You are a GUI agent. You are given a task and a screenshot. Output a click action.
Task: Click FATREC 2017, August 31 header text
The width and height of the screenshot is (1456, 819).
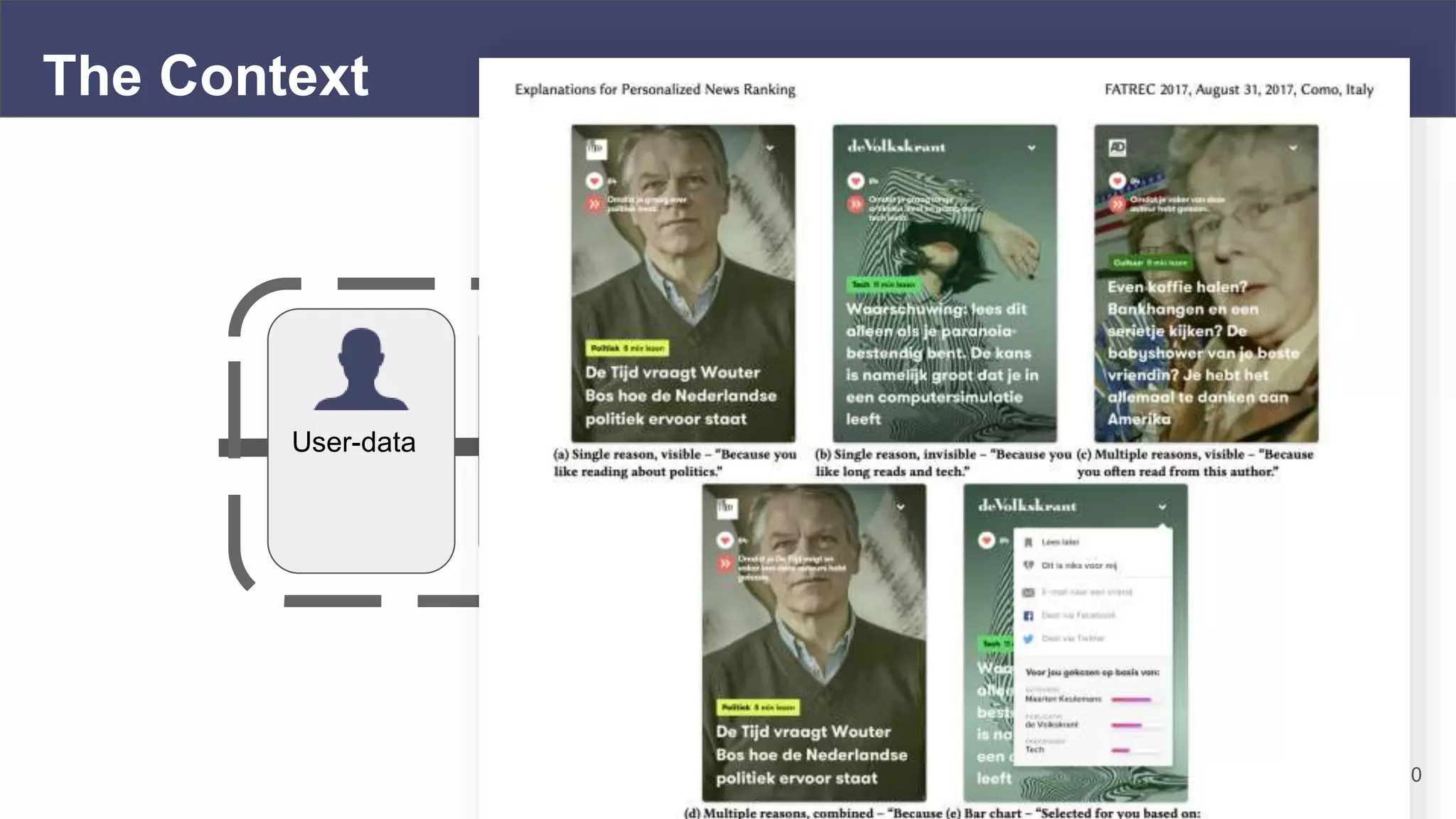[x=1238, y=90]
